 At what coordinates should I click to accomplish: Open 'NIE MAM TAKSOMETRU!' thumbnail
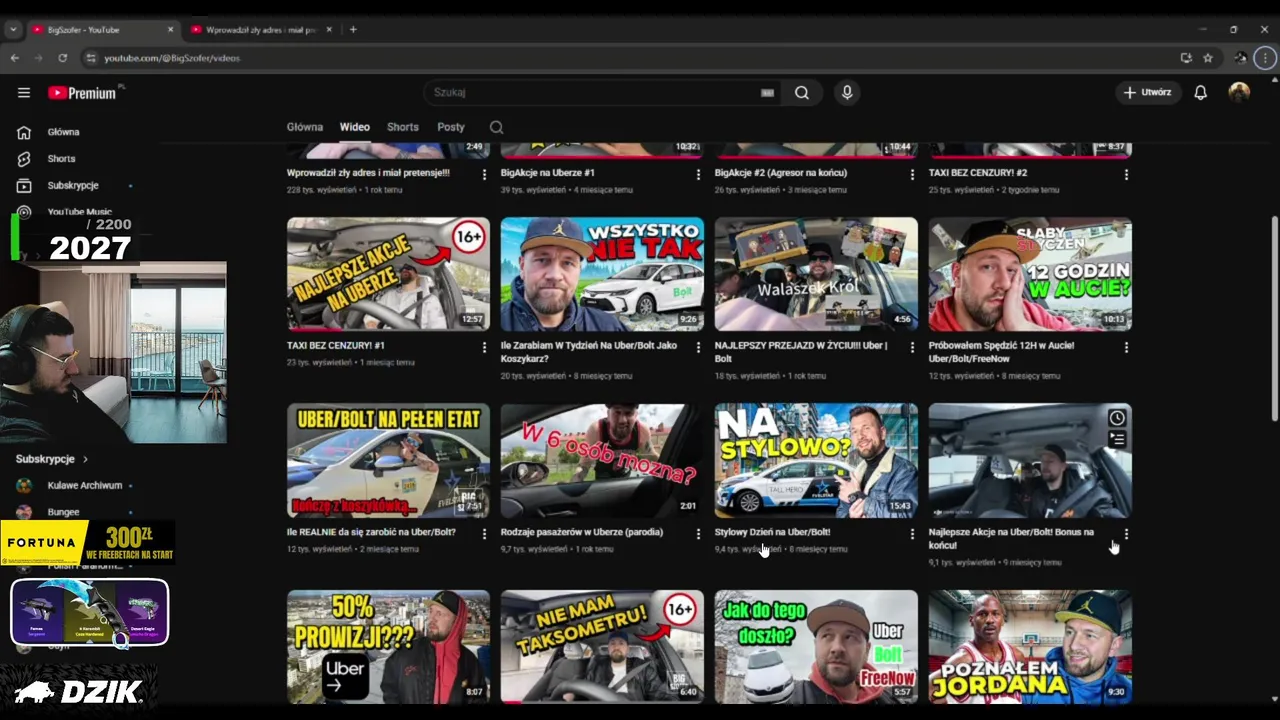(x=602, y=647)
